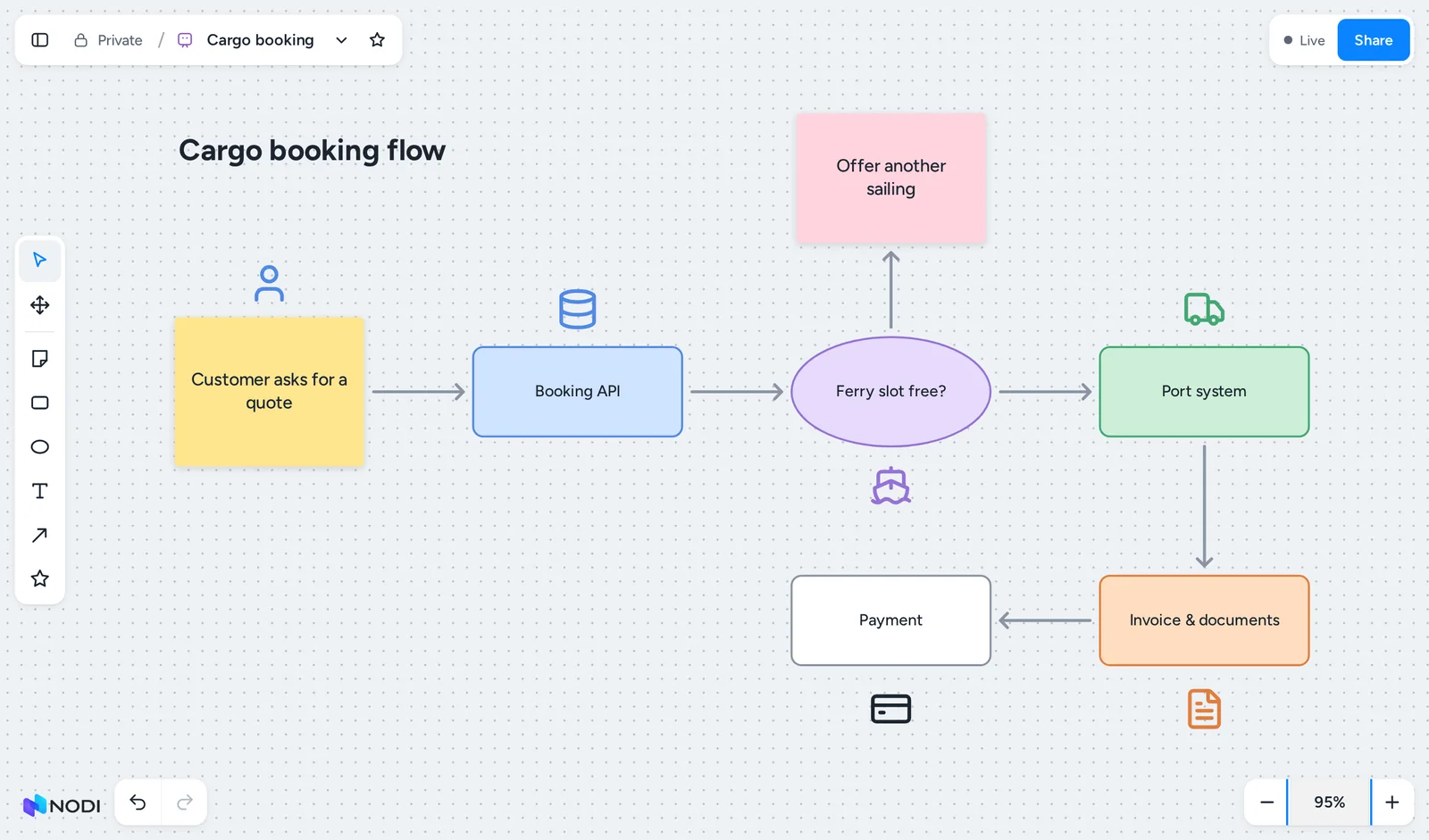This screenshot has width=1429, height=840.
Task: Select the ferry ship icon
Action: tap(890, 487)
